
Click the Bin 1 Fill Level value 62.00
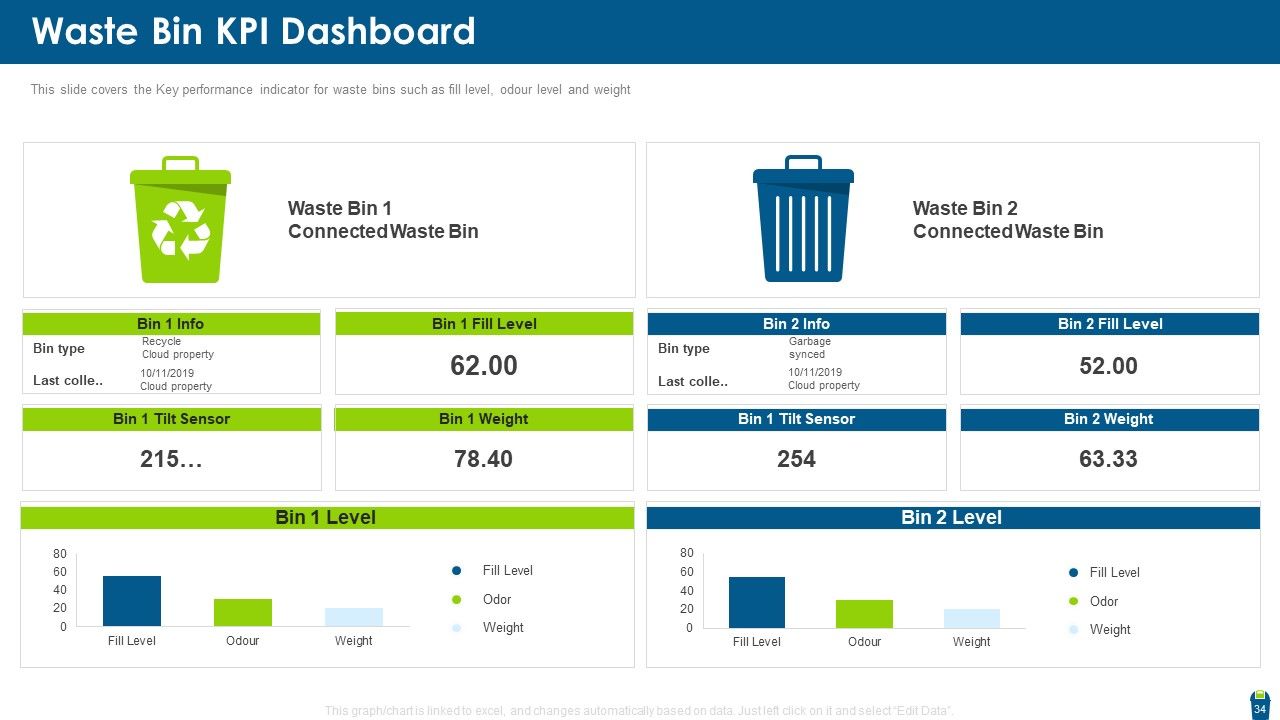click(484, 366)
